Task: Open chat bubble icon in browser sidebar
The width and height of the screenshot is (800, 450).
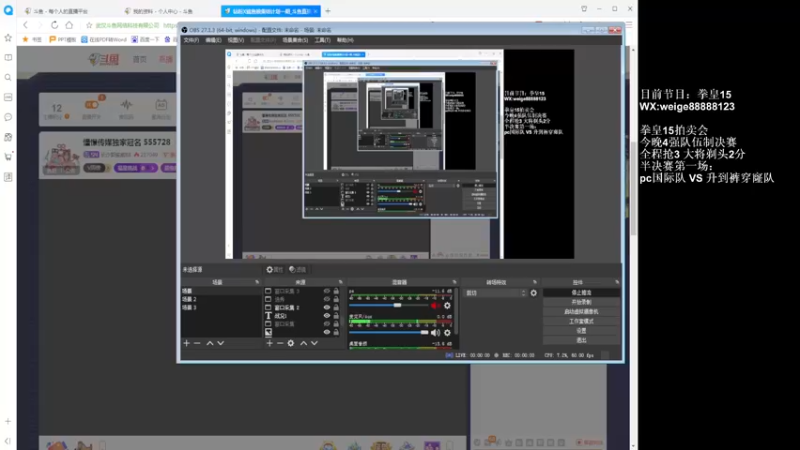Action: (8, 117)
